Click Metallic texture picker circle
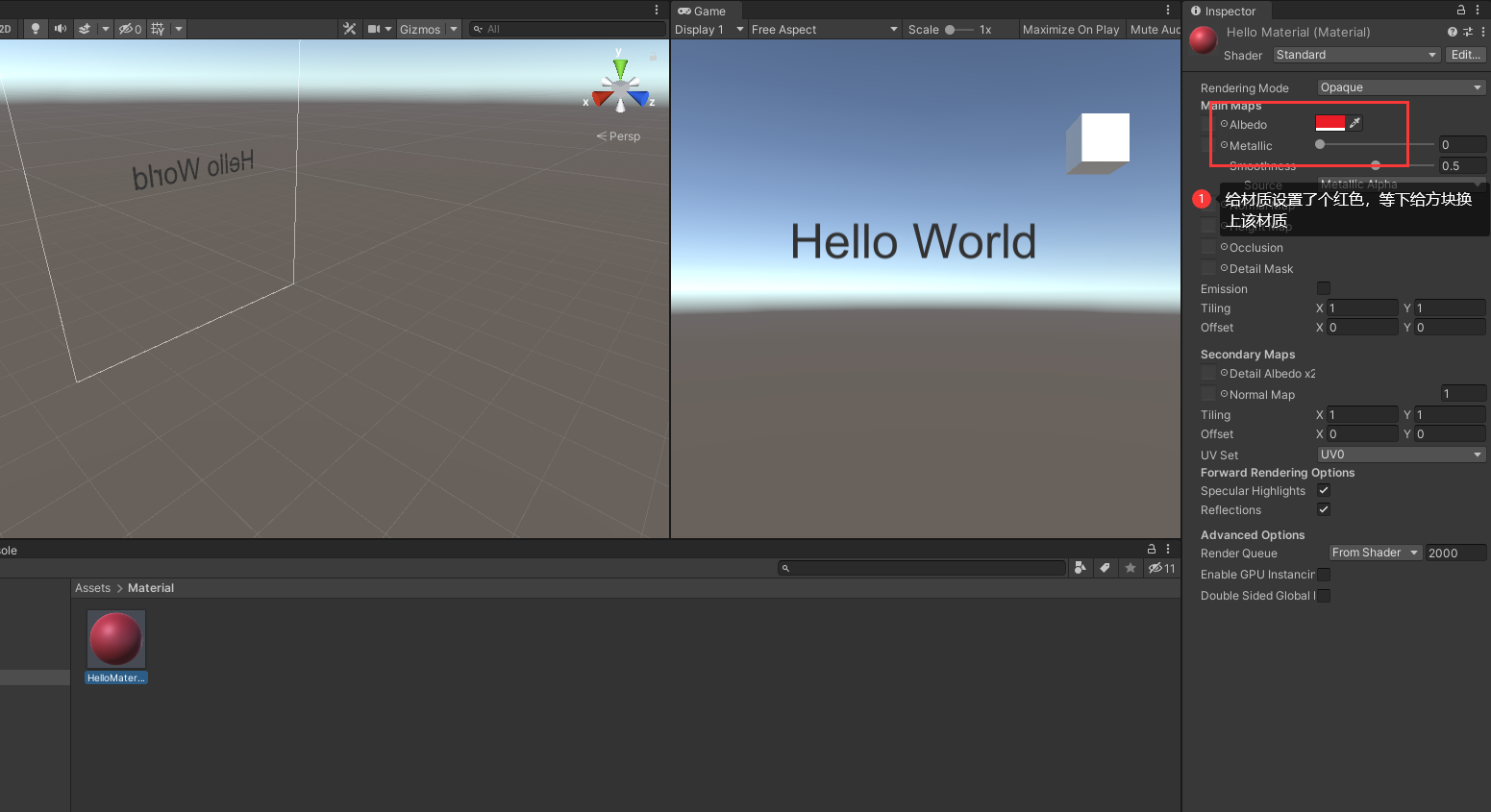This screenshot has width=1491, height=812. [x=1224, y=145]
